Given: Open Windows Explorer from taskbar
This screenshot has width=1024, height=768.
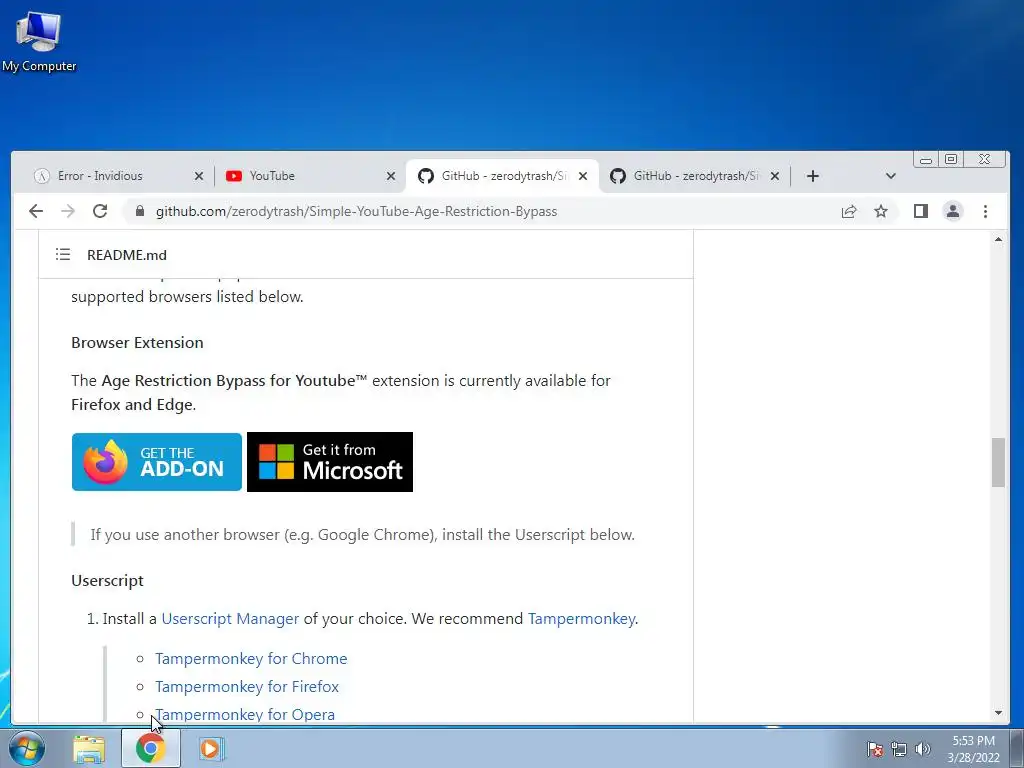Looking at the screenshot, I should click(x=89, y=748).
